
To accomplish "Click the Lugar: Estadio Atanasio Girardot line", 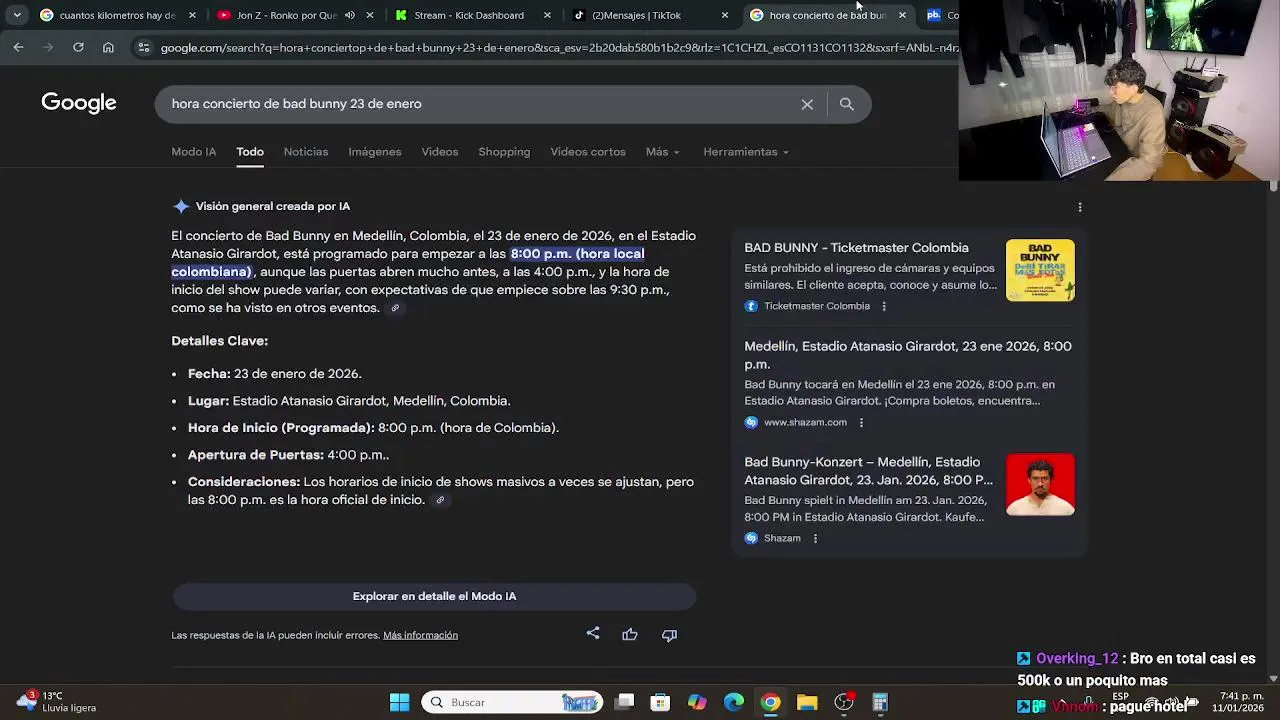I will point(349,401).
